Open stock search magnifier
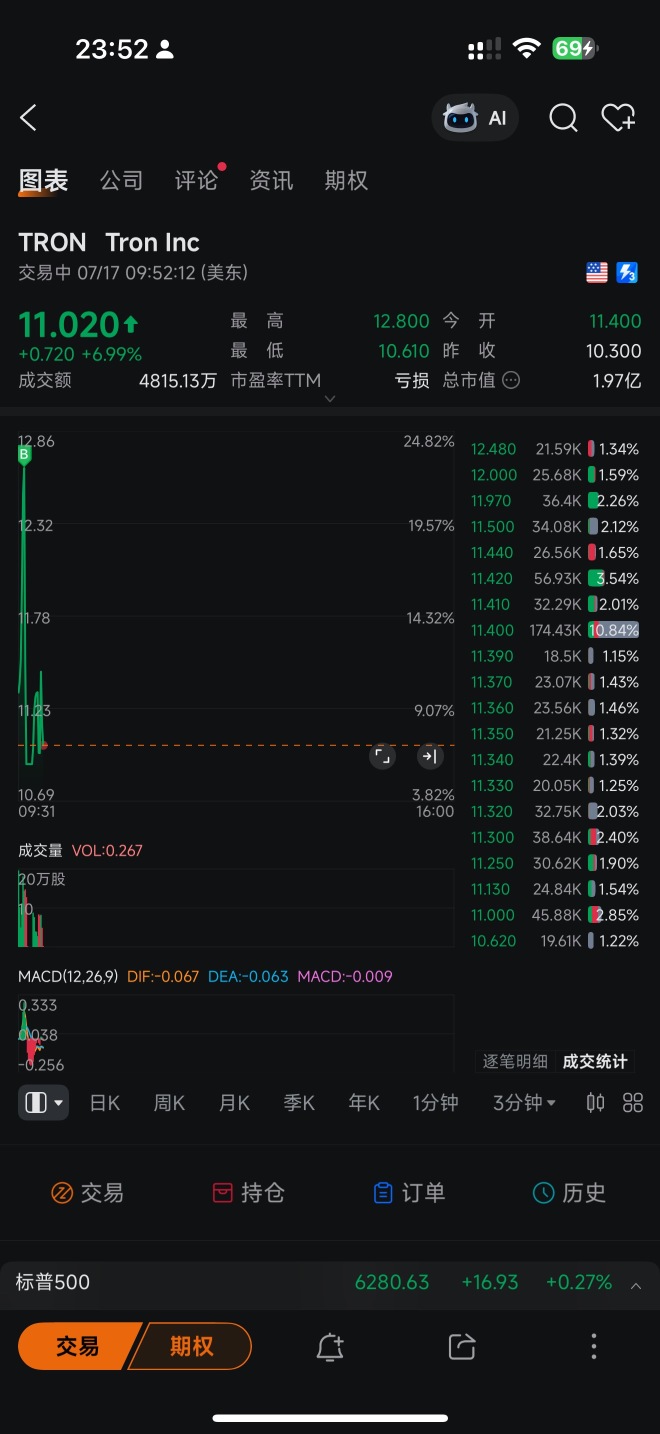Image resolution: width=660 pixels, height=1434 pixels. click(563, 118)
